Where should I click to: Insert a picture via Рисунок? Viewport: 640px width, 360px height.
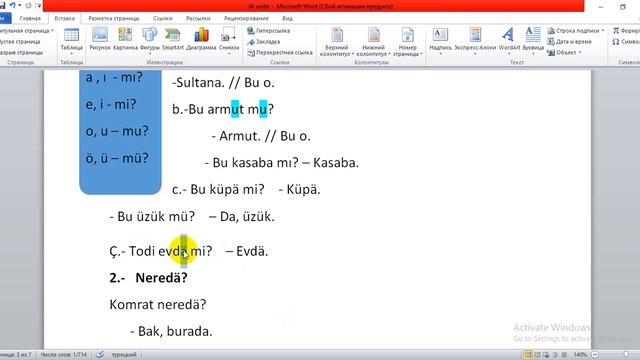(100, 39)
